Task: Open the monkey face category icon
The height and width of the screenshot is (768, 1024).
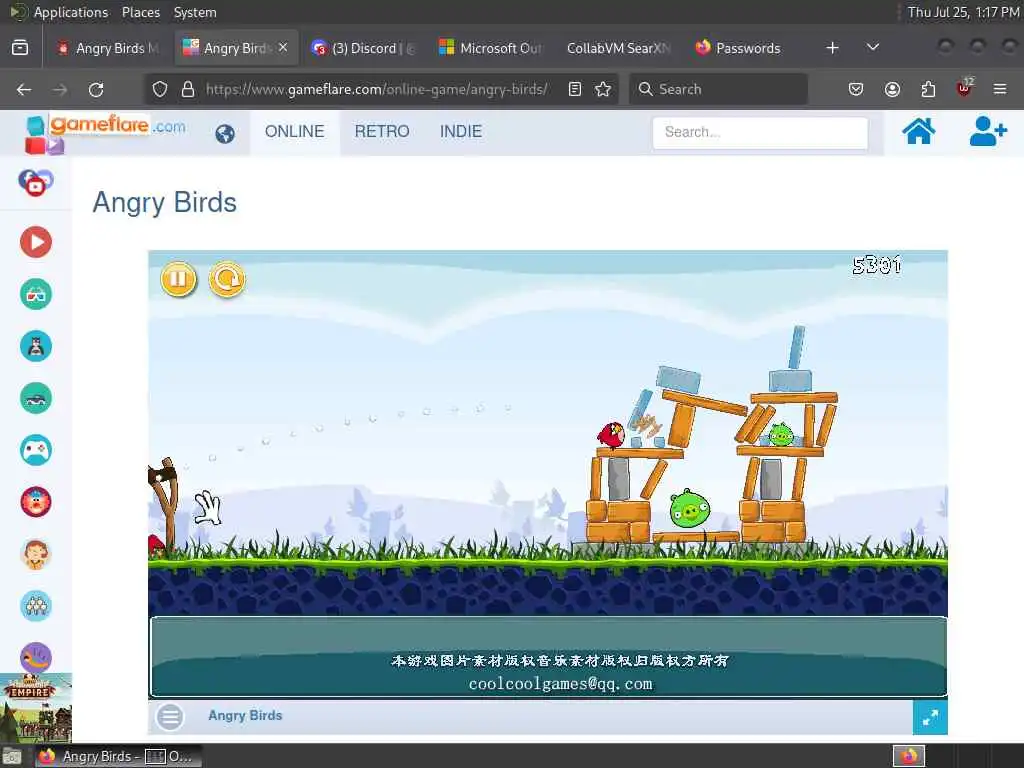Action: (x=36, y=554)
